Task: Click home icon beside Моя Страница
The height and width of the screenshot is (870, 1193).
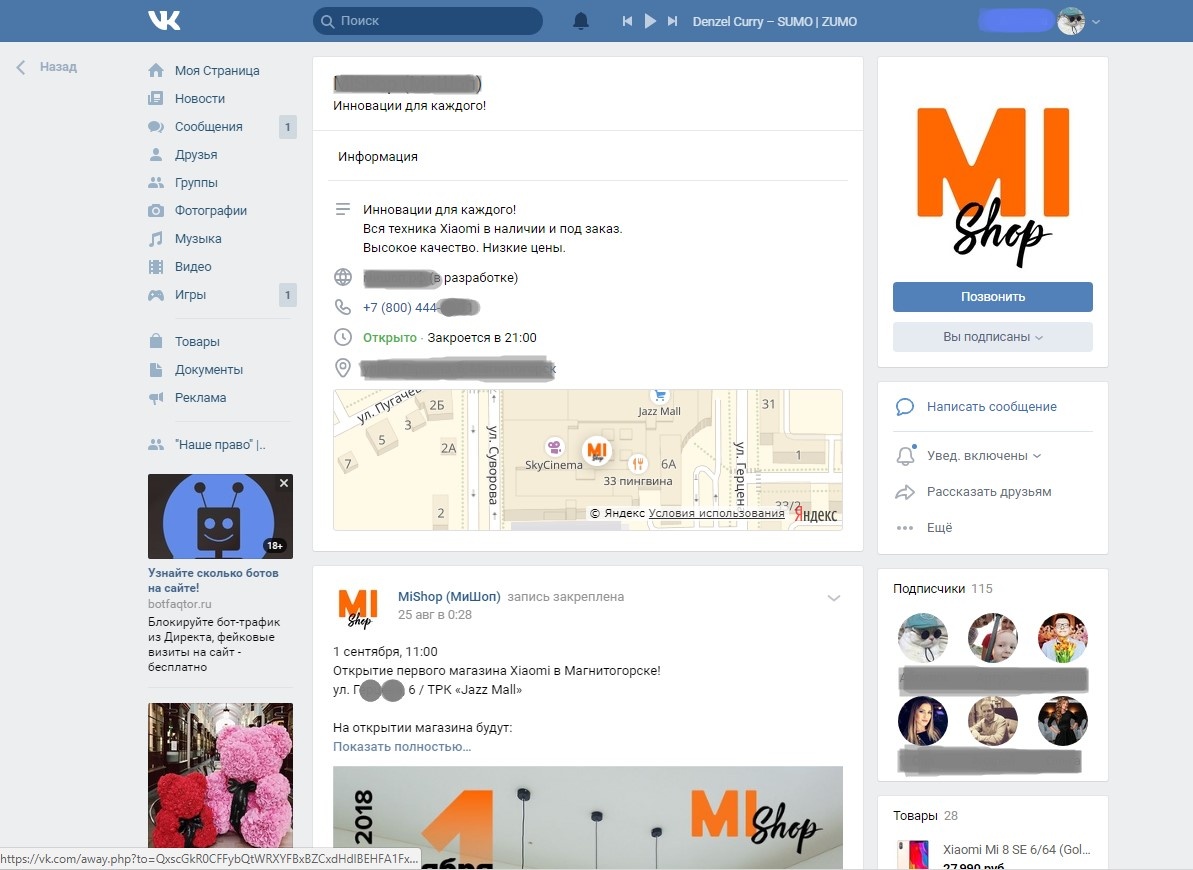Action: pos(156,71)
